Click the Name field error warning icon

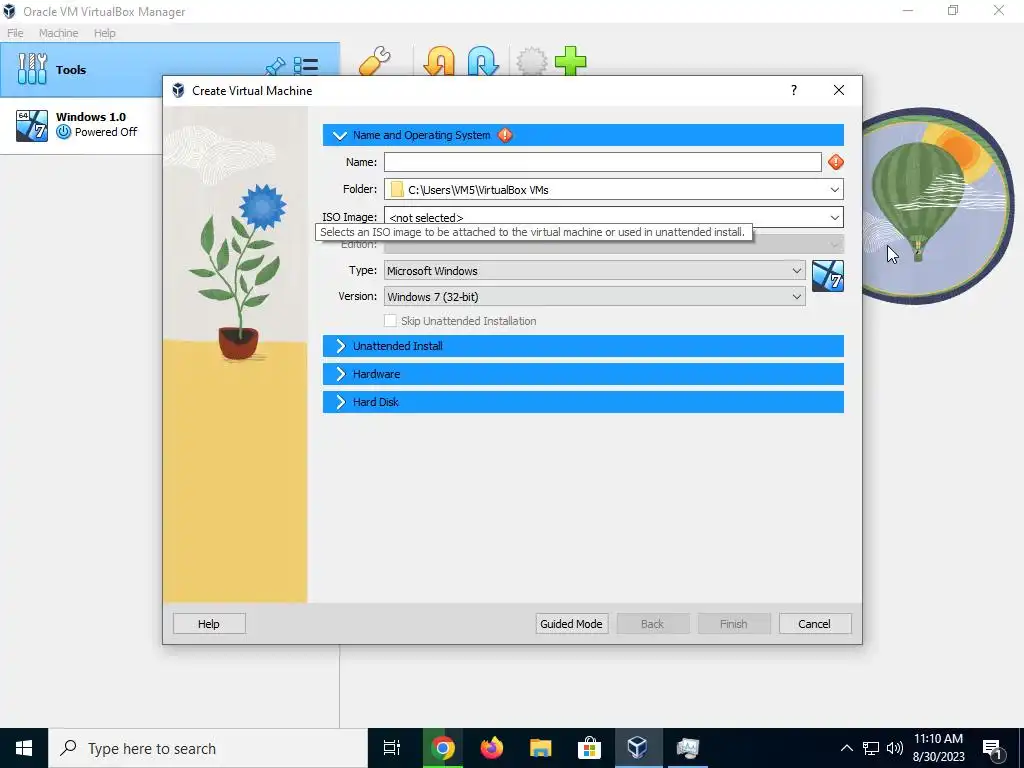pos(835,162)
